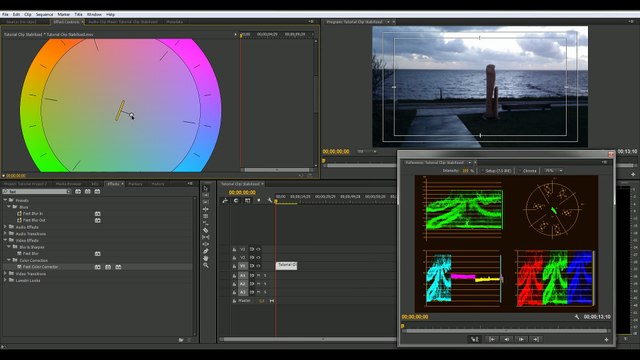
Task: Select the Fast Blur In preset
Action: 33,213
